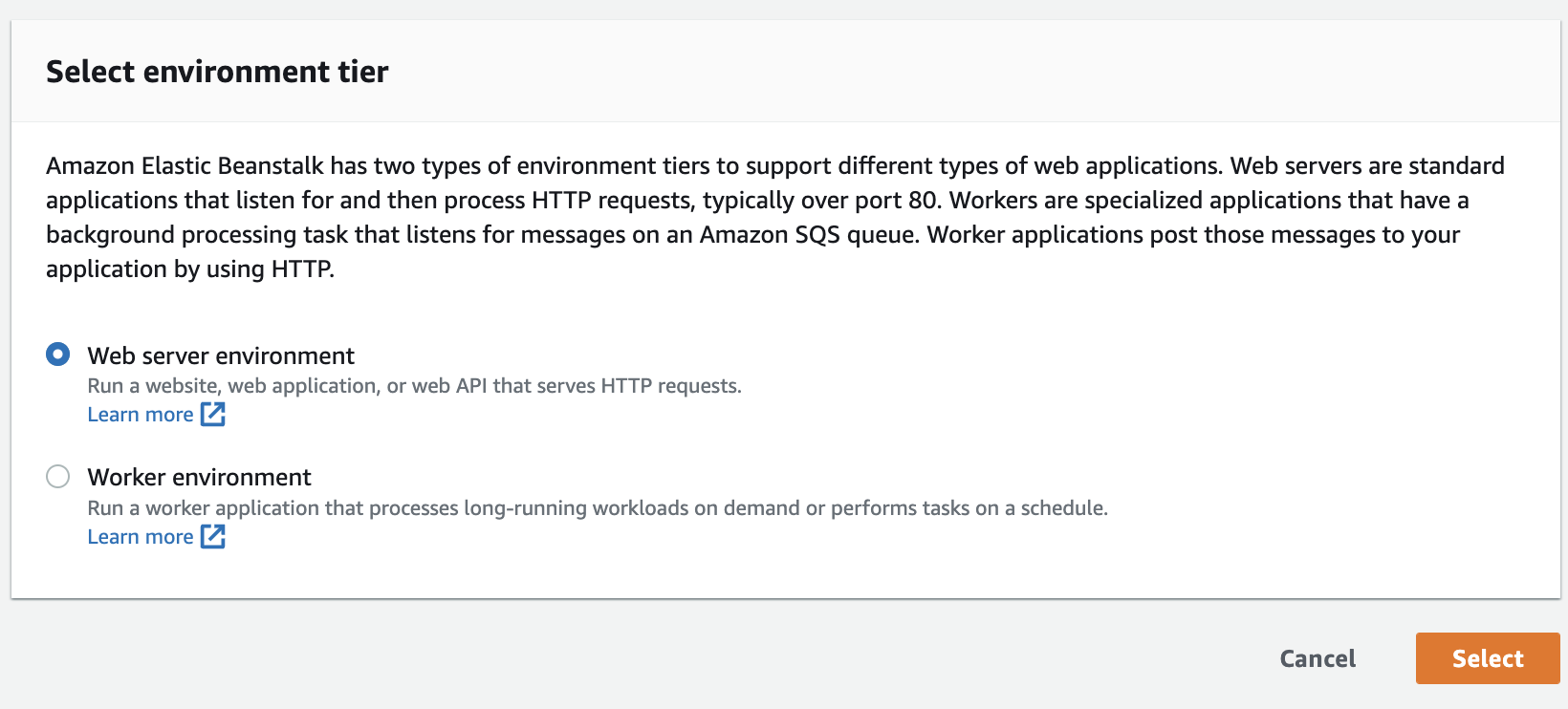
Task: Choose the Worker environment radio option
Action: click(58, 476)
